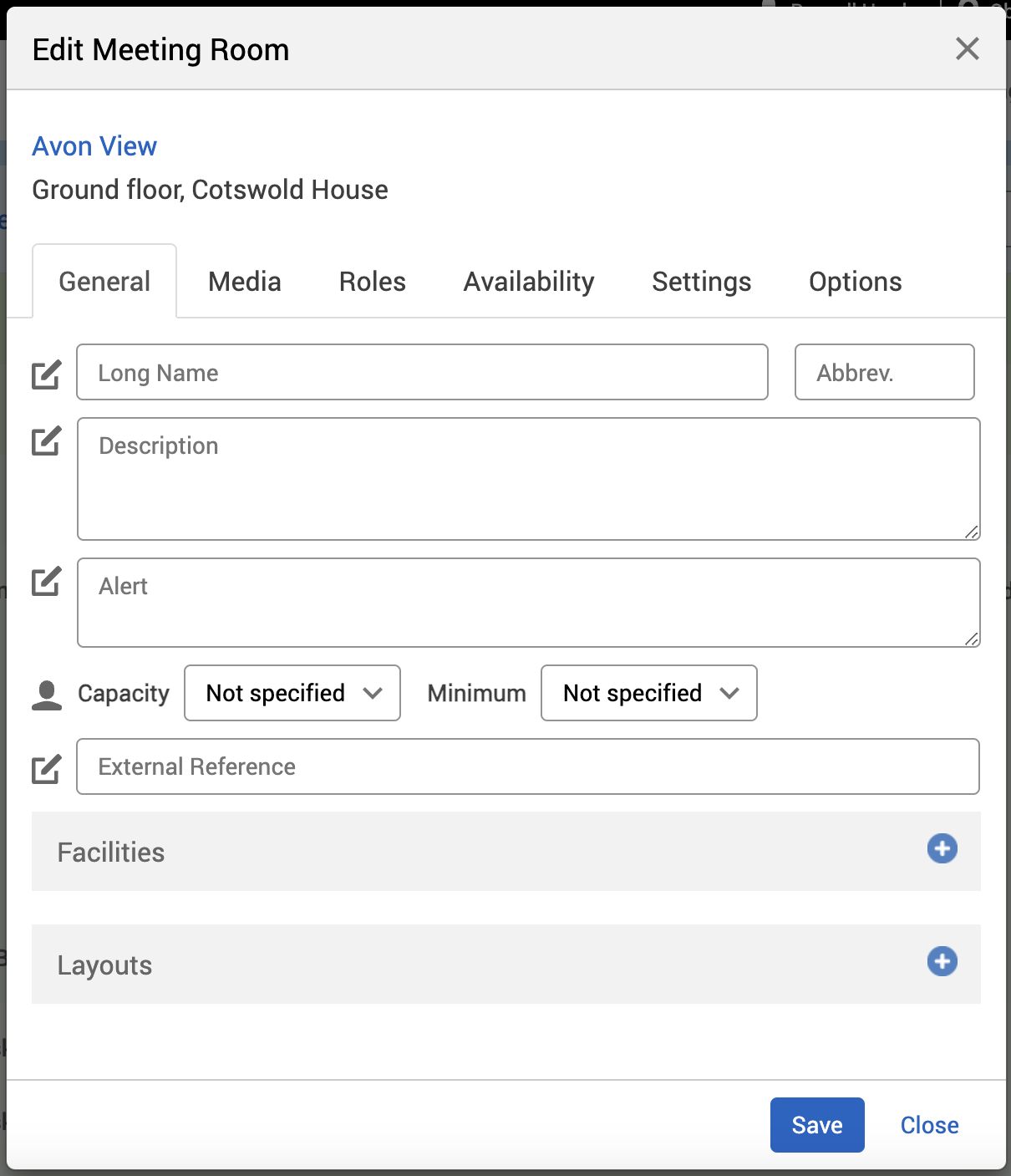Click the edit icon beside Long Name
The width and height of the screenshot is (1011, 1176).
[47, 374]
